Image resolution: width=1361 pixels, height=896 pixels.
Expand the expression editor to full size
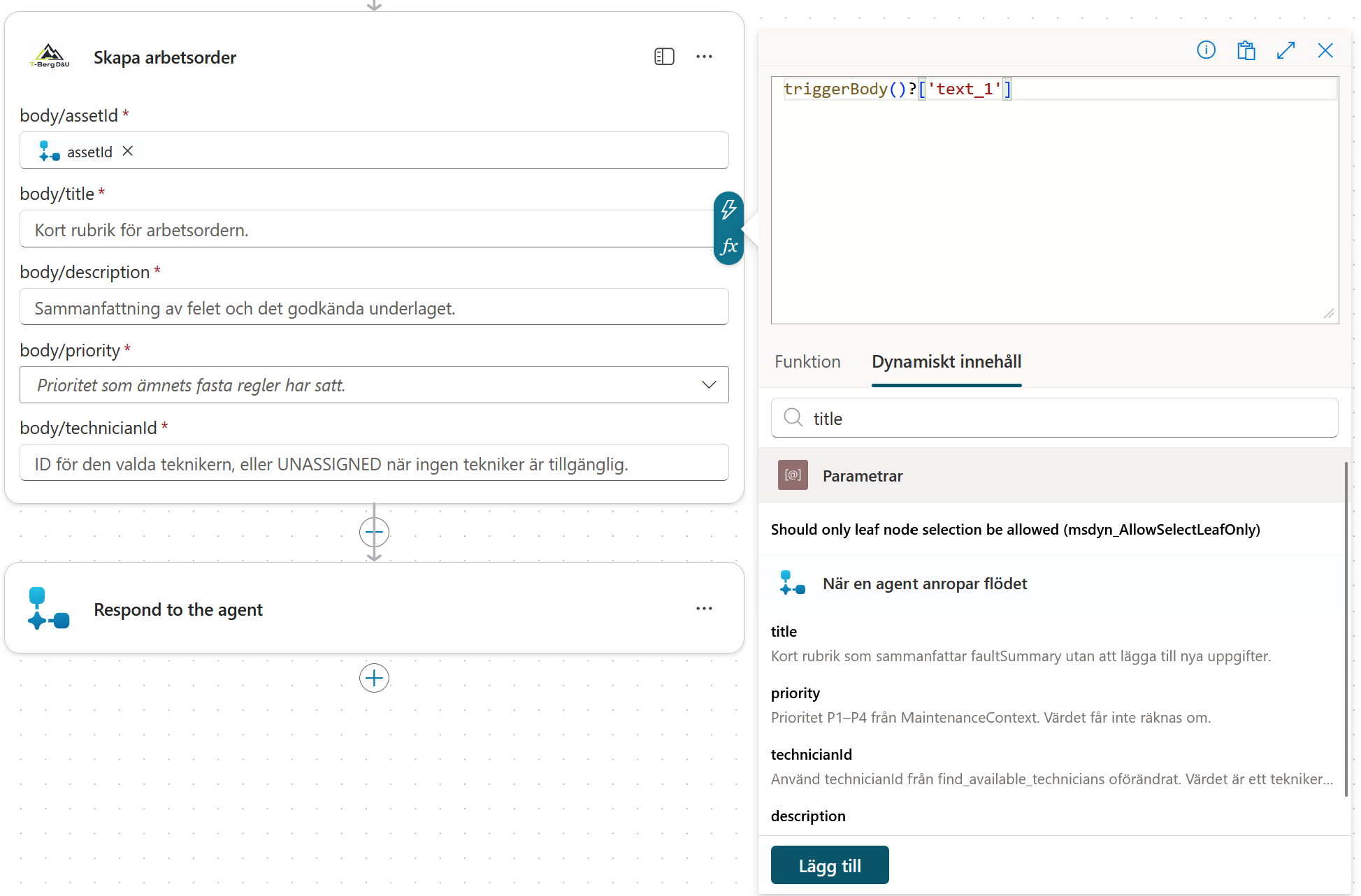pyautogui.click(x=1286, y=50)
